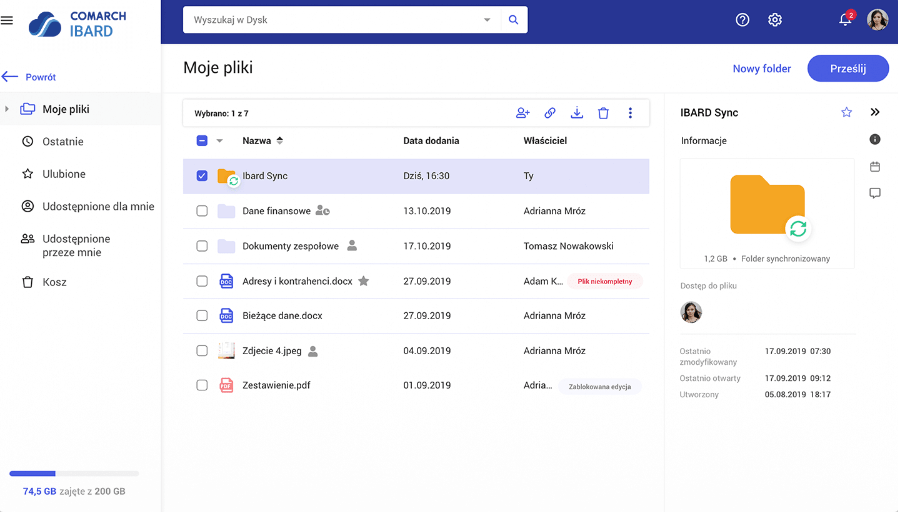This screenshot has width=898, height=512.
Task: Check the Dane finansowe checkbox
Action: (202, 211)
